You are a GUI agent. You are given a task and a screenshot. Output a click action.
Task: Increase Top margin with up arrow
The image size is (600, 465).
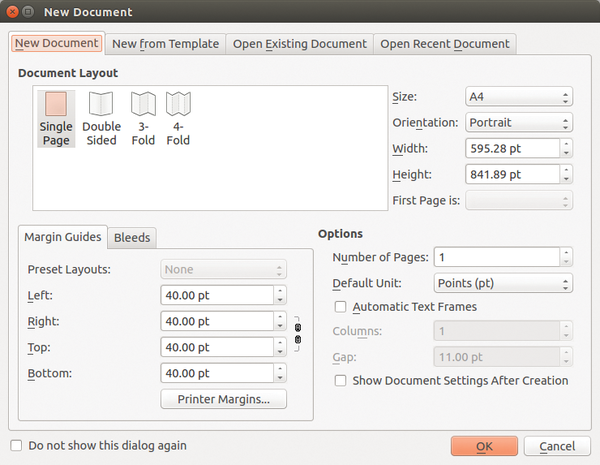(280, 343)
